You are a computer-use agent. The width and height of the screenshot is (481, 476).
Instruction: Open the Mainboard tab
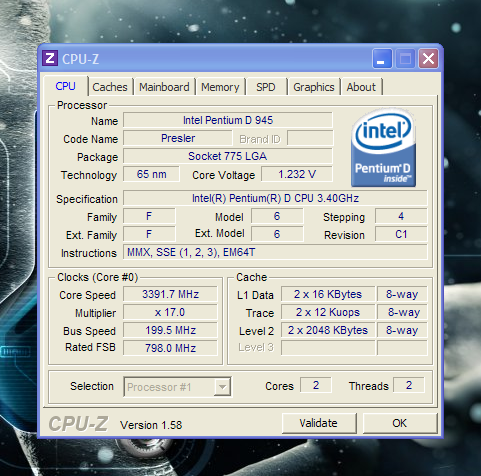coord(164,87)
